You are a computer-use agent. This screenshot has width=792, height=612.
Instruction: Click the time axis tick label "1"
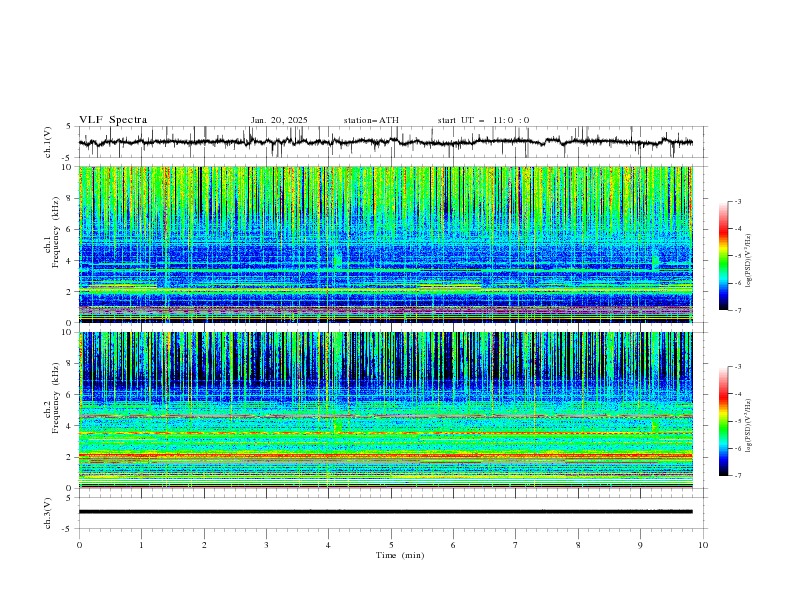tap(141, 545)
